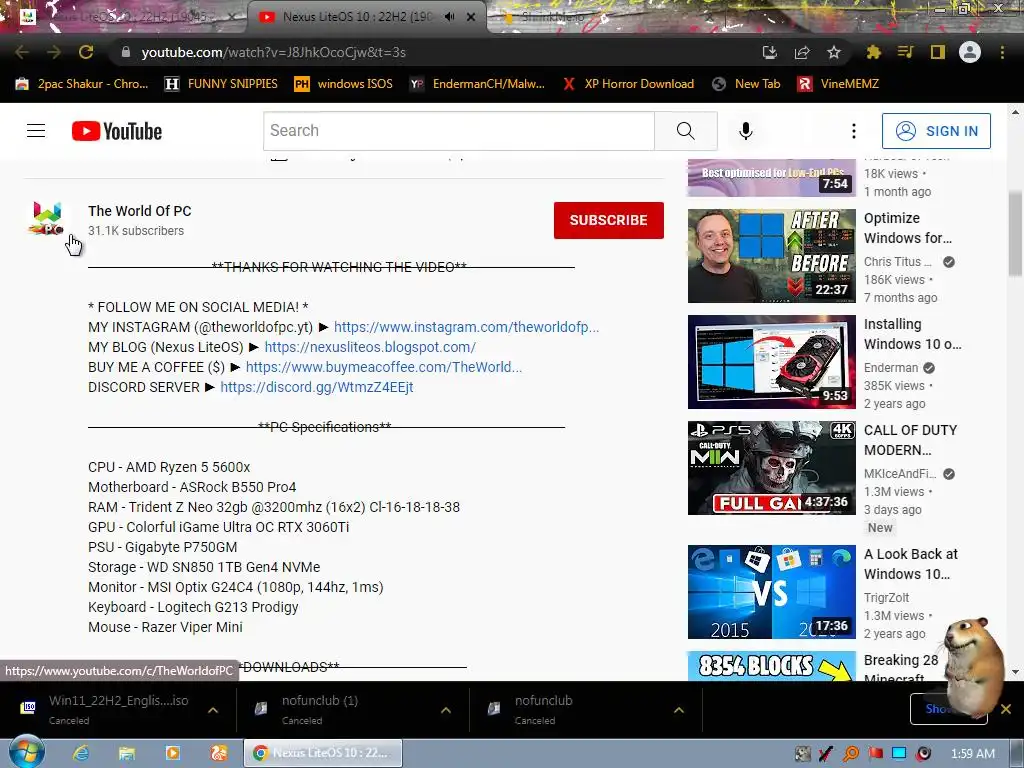Open Call of Duty Modern video thumbnail
Viewport: 1024px width, 768px height.
click(x=771, y=468)
